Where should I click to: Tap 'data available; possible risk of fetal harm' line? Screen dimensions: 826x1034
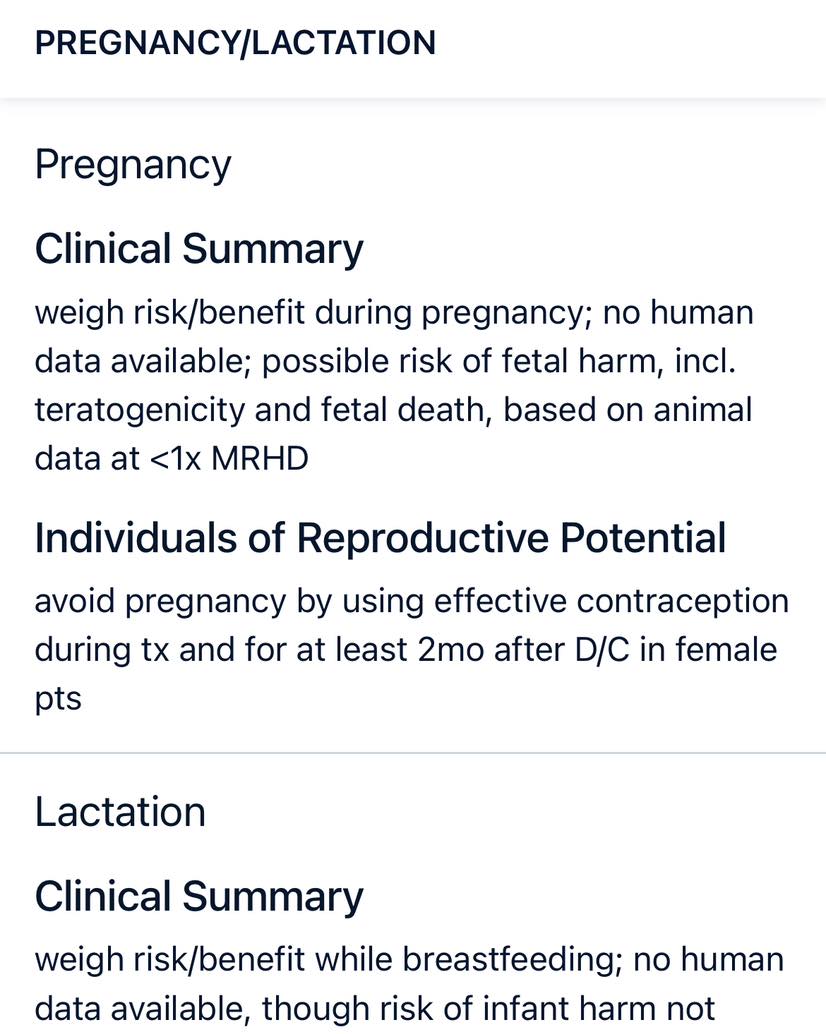386,361
